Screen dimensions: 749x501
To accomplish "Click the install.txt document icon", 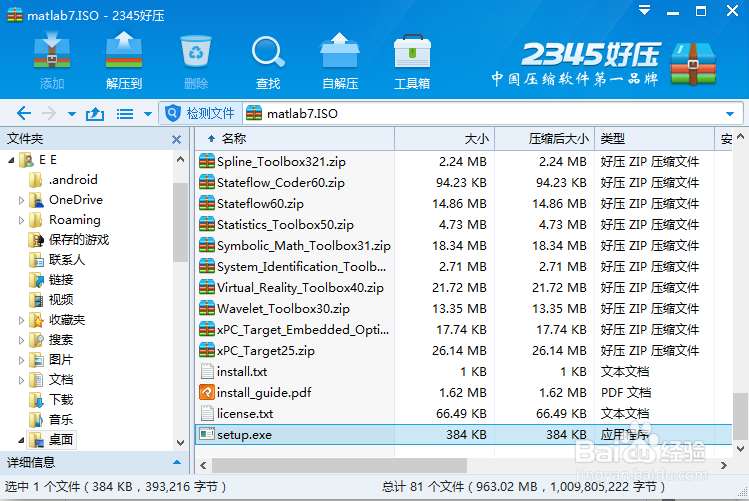I will 207,372.
